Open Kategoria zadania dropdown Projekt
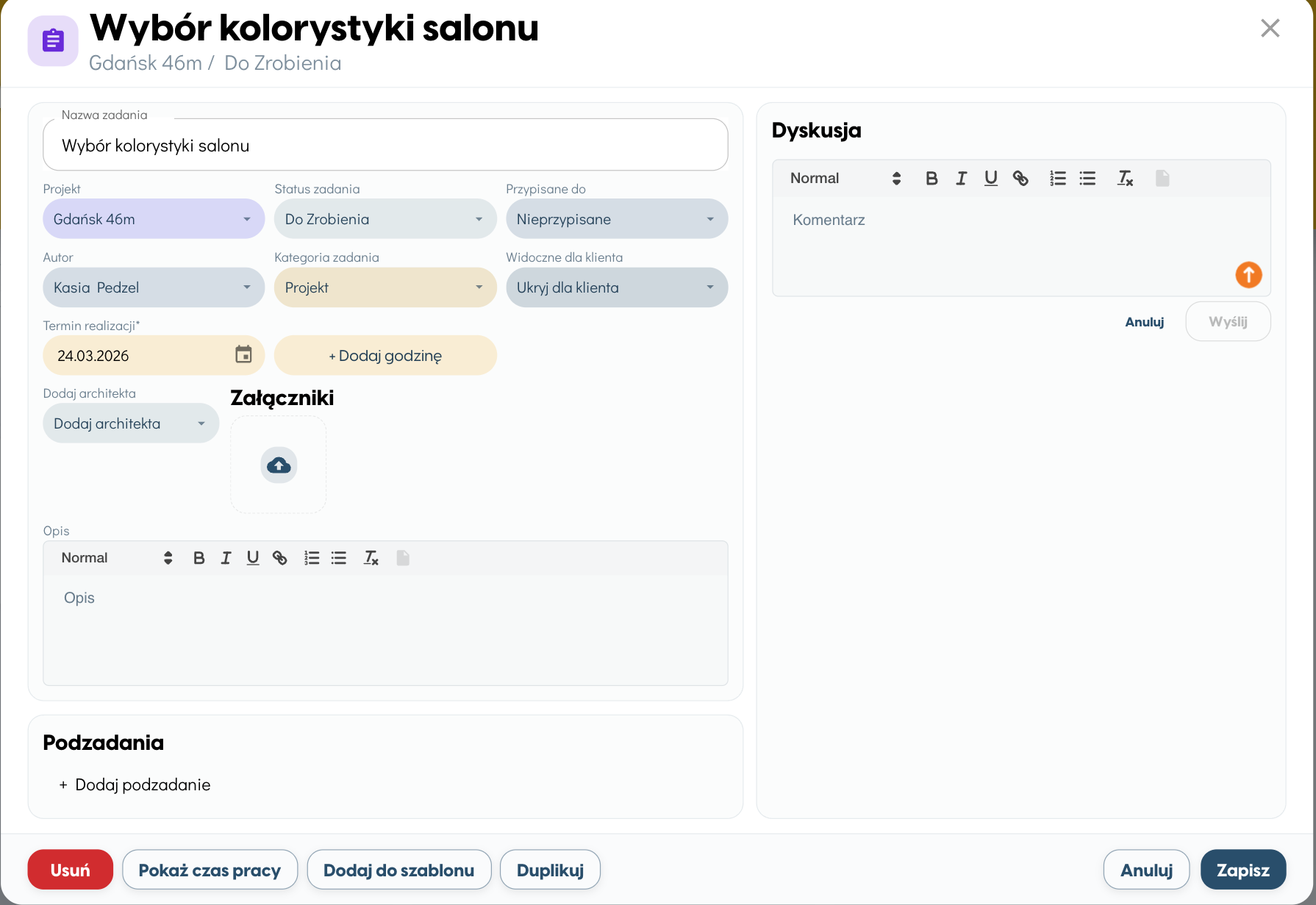 point(385,287)
